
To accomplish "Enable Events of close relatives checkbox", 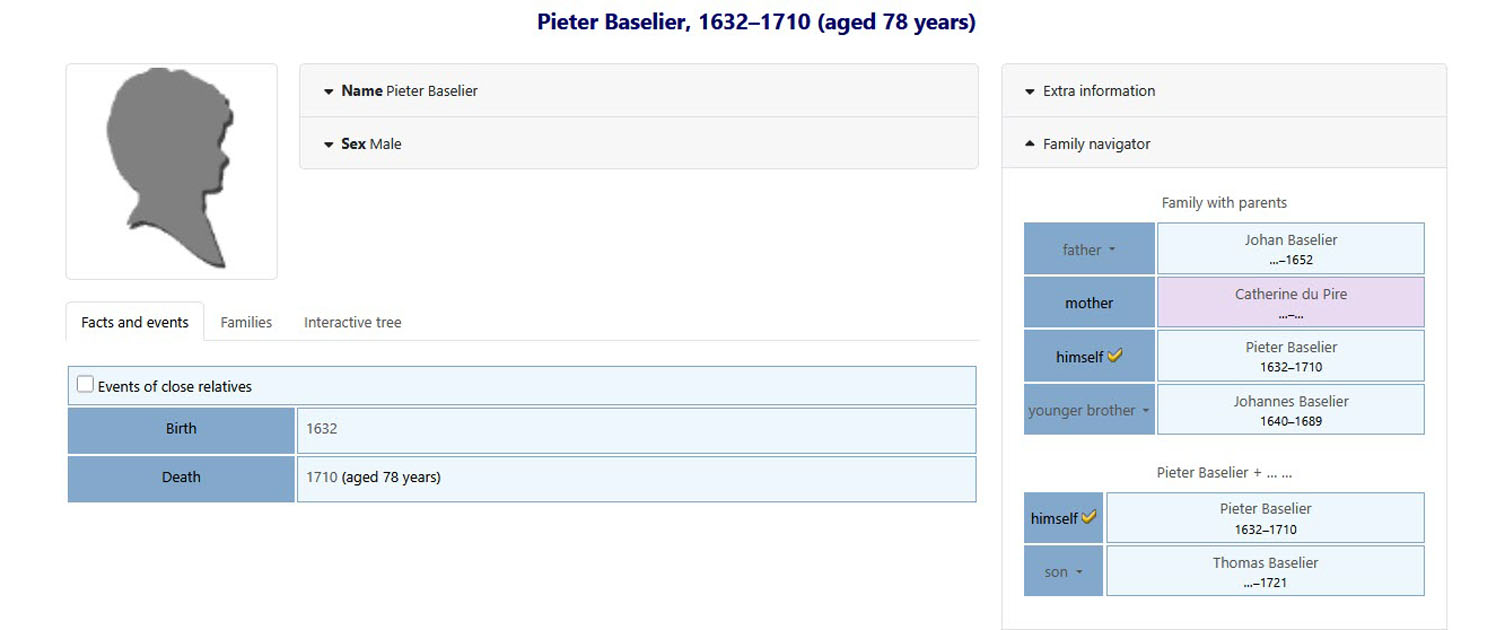I will (x=86, y=384).
